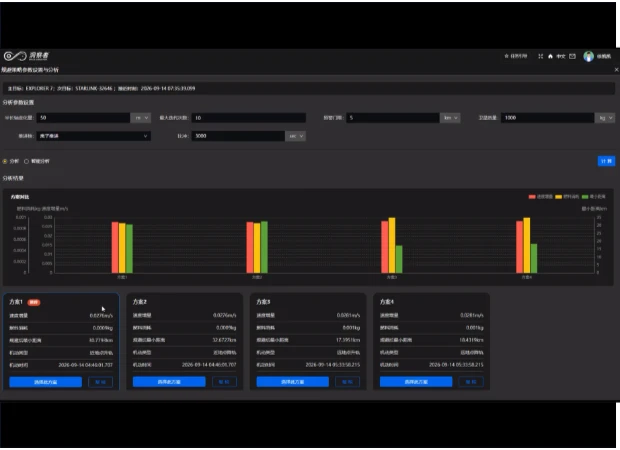
Task: Click the yellow bar of 方案3
Action: pos(392,245)
